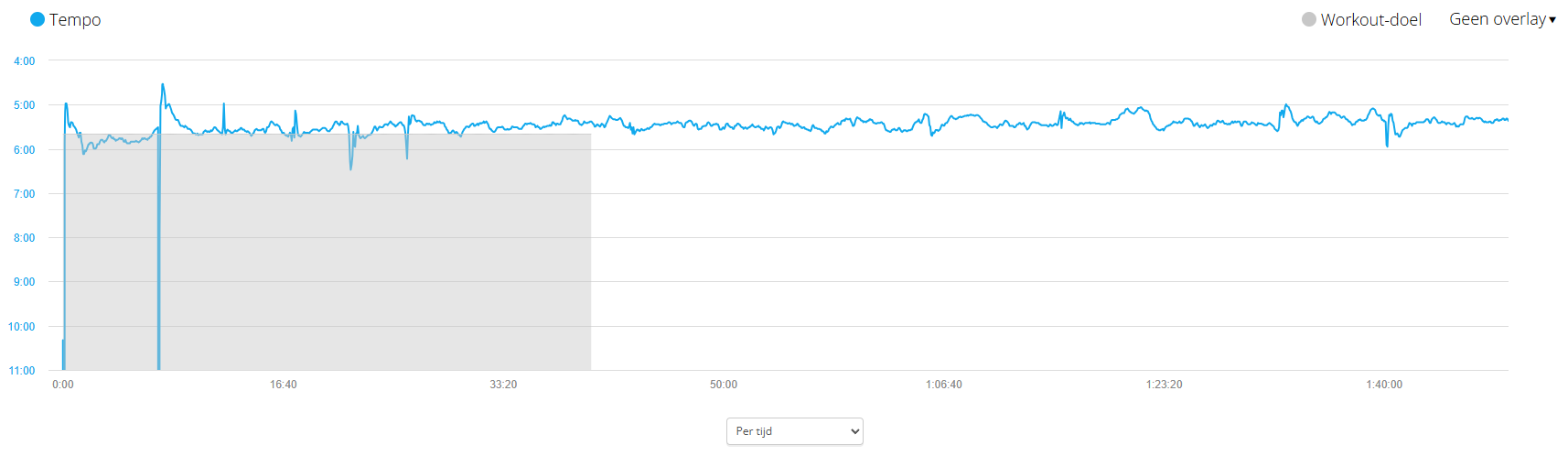1568x456 pixels.
Task: Click the Workout-doel legend label
Action: 1370,19
